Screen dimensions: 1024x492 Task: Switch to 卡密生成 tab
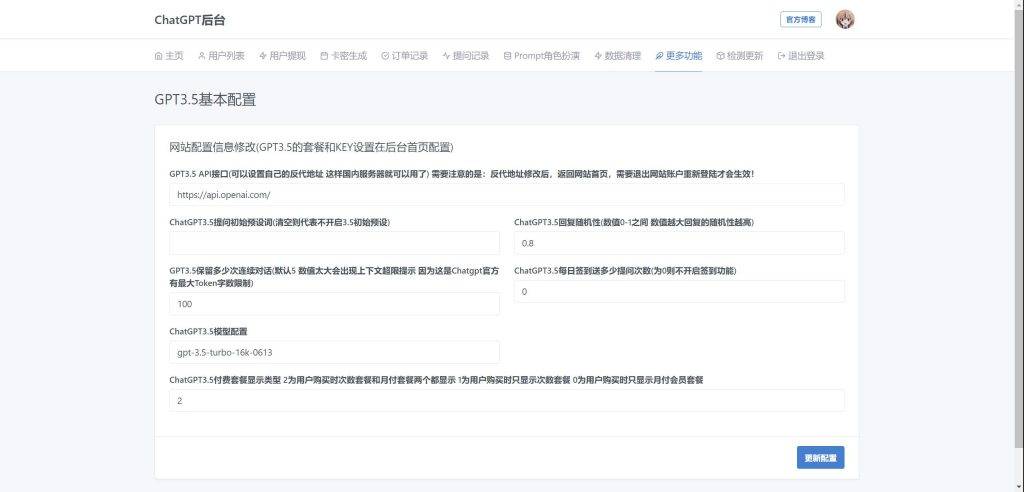pos(344,56)
